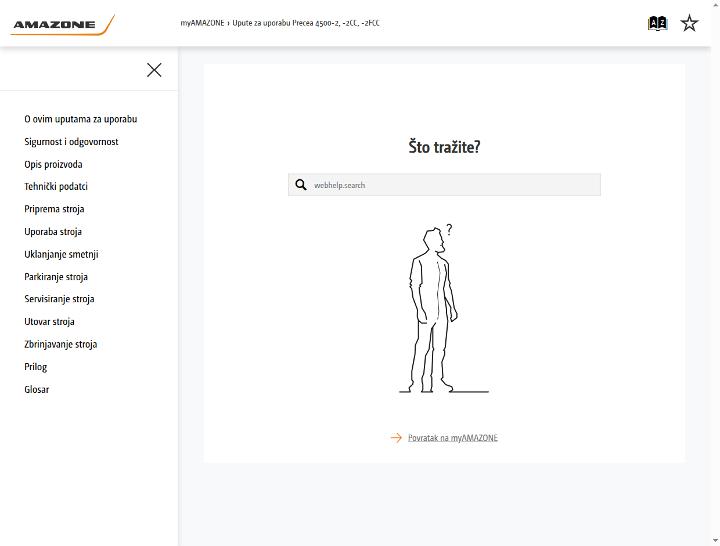Open O ovim uputama za uporabu
The image size is (720, 546).
pyautogui.click(x=81, y=119)
